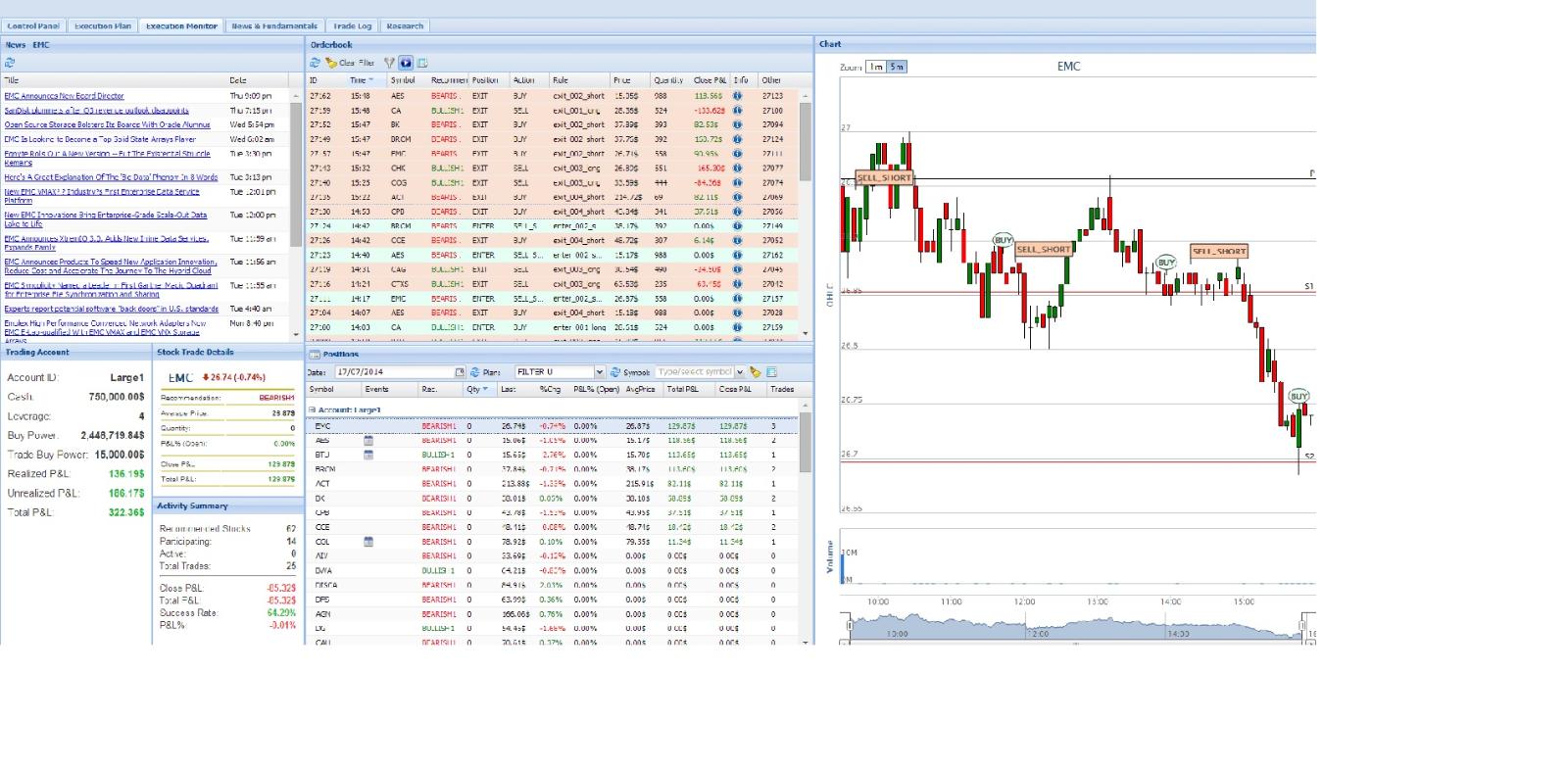Sort Orderbook by the Close P&L column
The image size is (1568, 769).
click(710, 80)
